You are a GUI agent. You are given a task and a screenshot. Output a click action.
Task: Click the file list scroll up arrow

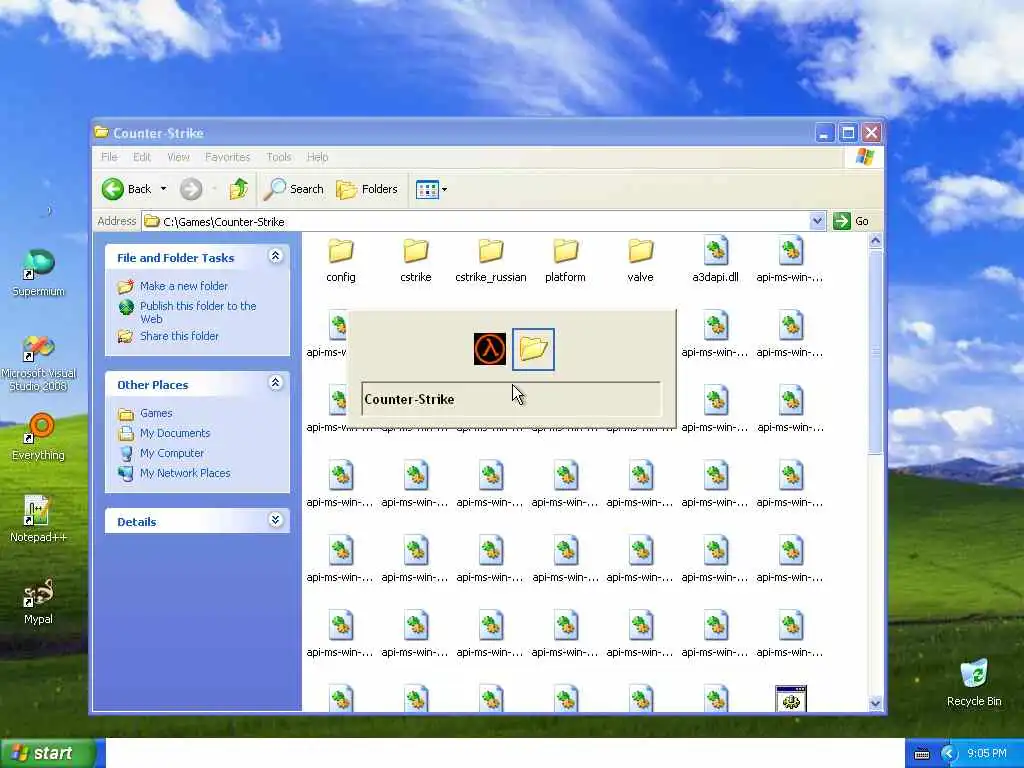[876, 240]
